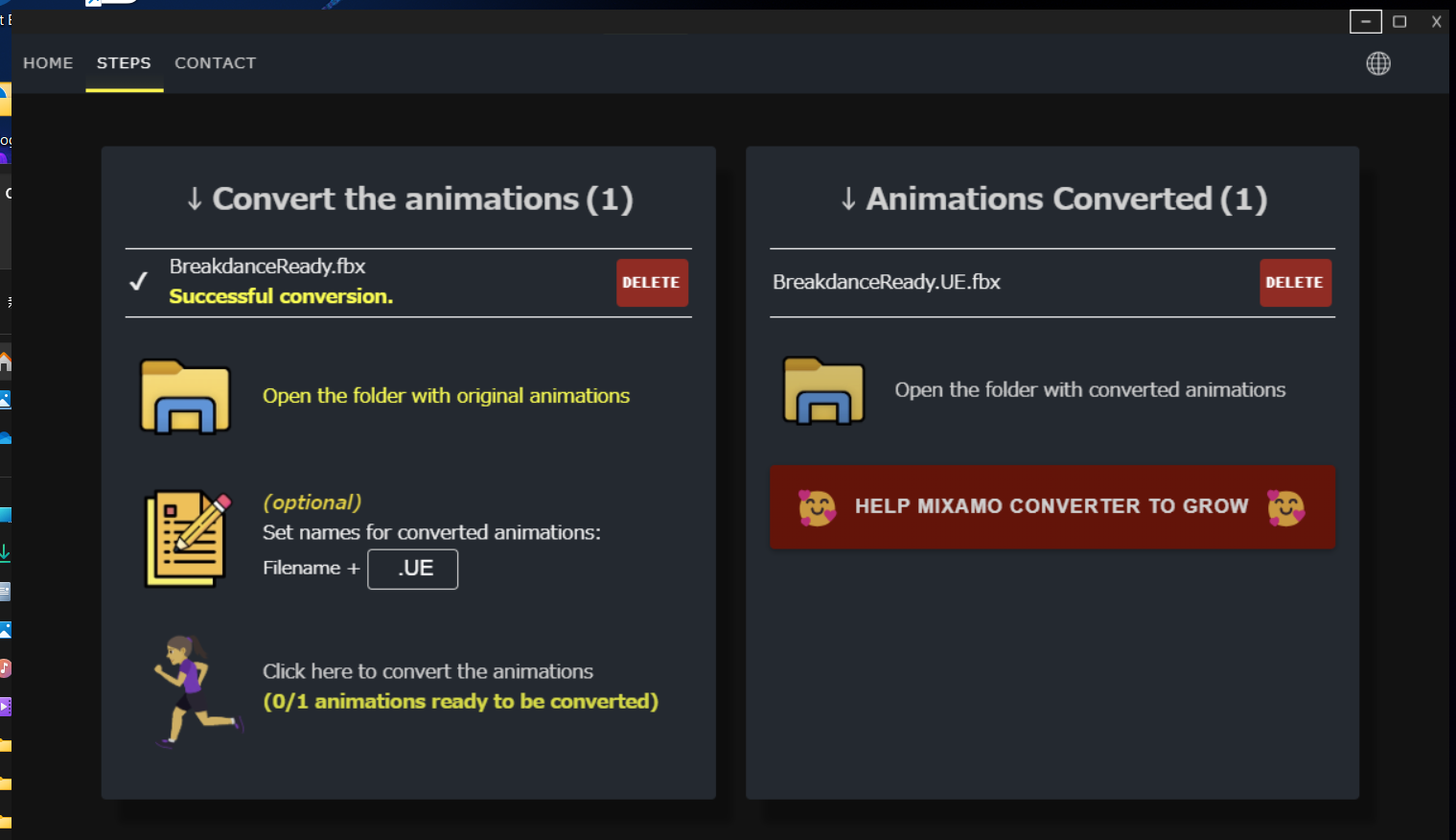The image size is (1456, 840).
Task: Click the converted animations folder icon
Action: [x=823, y=391]
